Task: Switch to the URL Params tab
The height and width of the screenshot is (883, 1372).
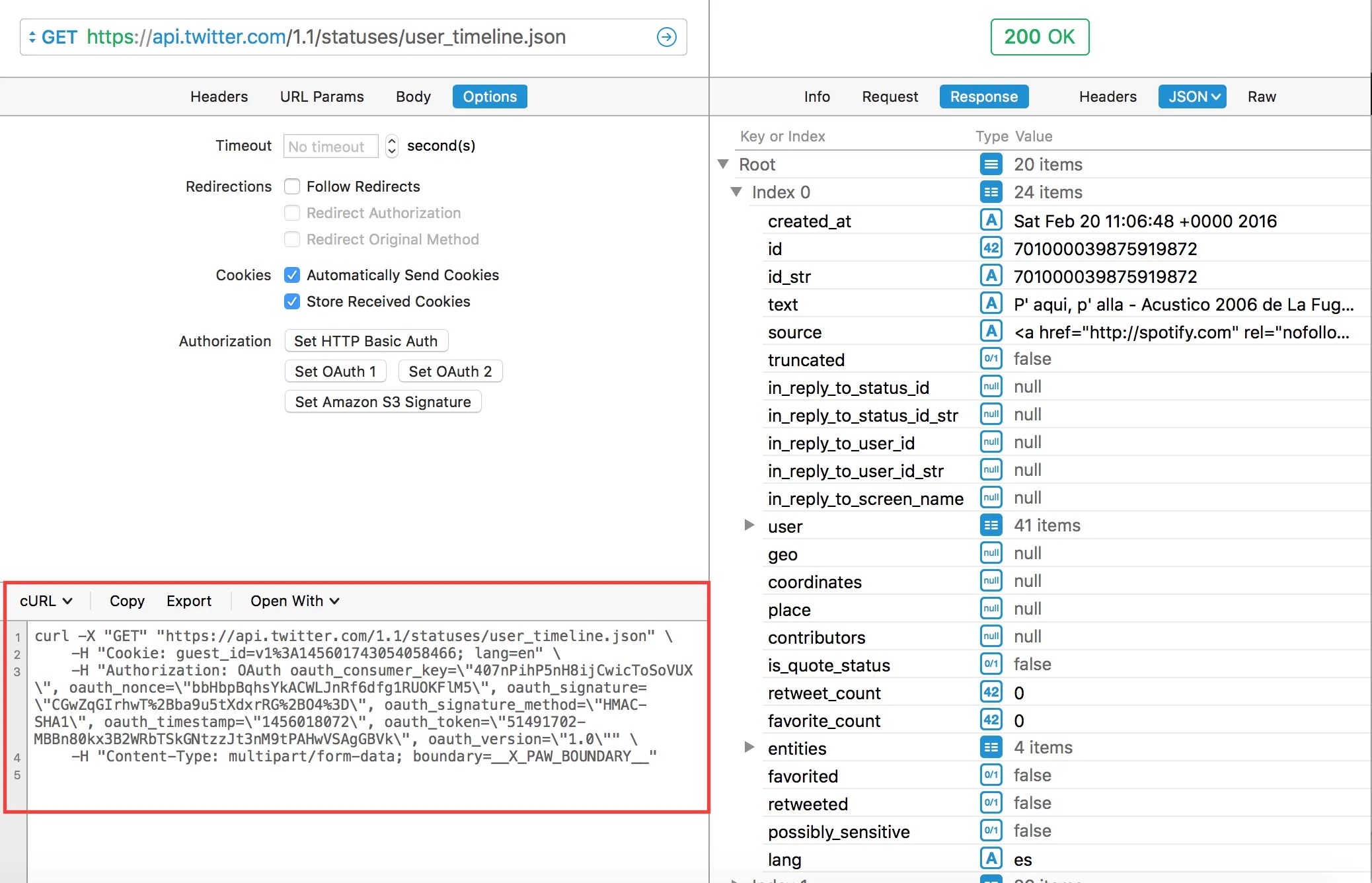Action: 322,96
